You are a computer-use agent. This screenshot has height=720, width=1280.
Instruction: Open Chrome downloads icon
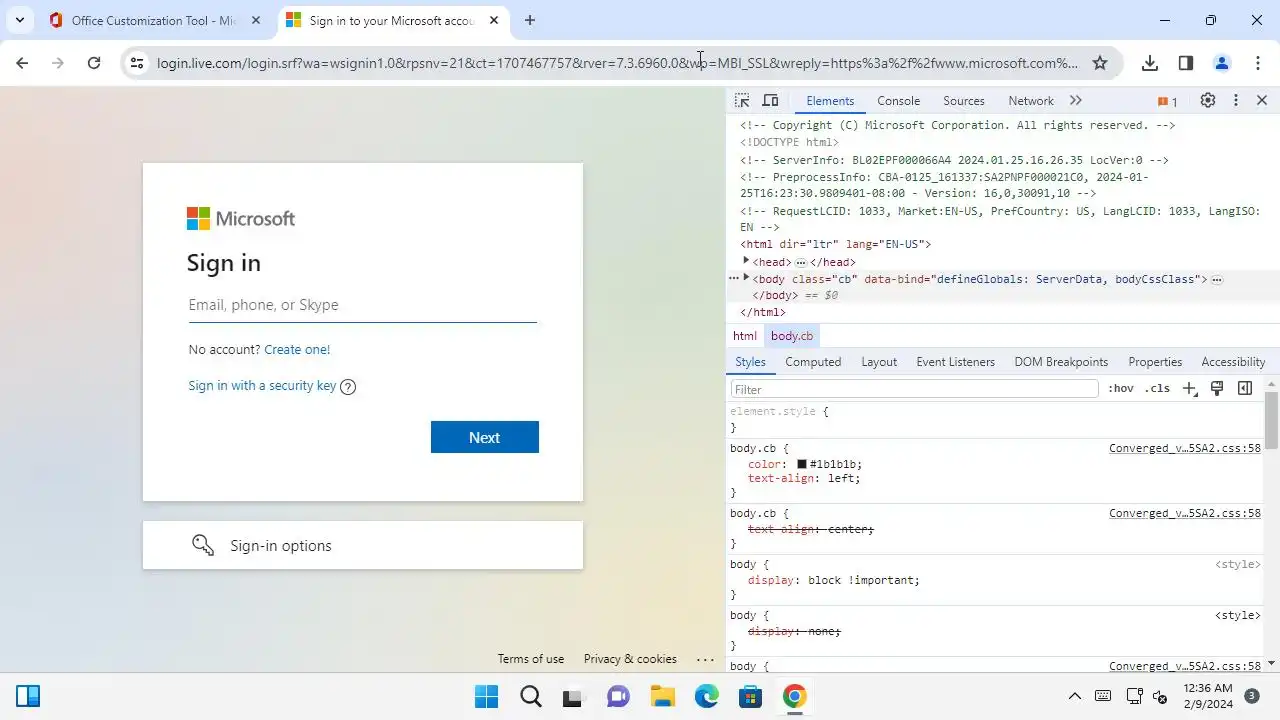[1150, 63]
